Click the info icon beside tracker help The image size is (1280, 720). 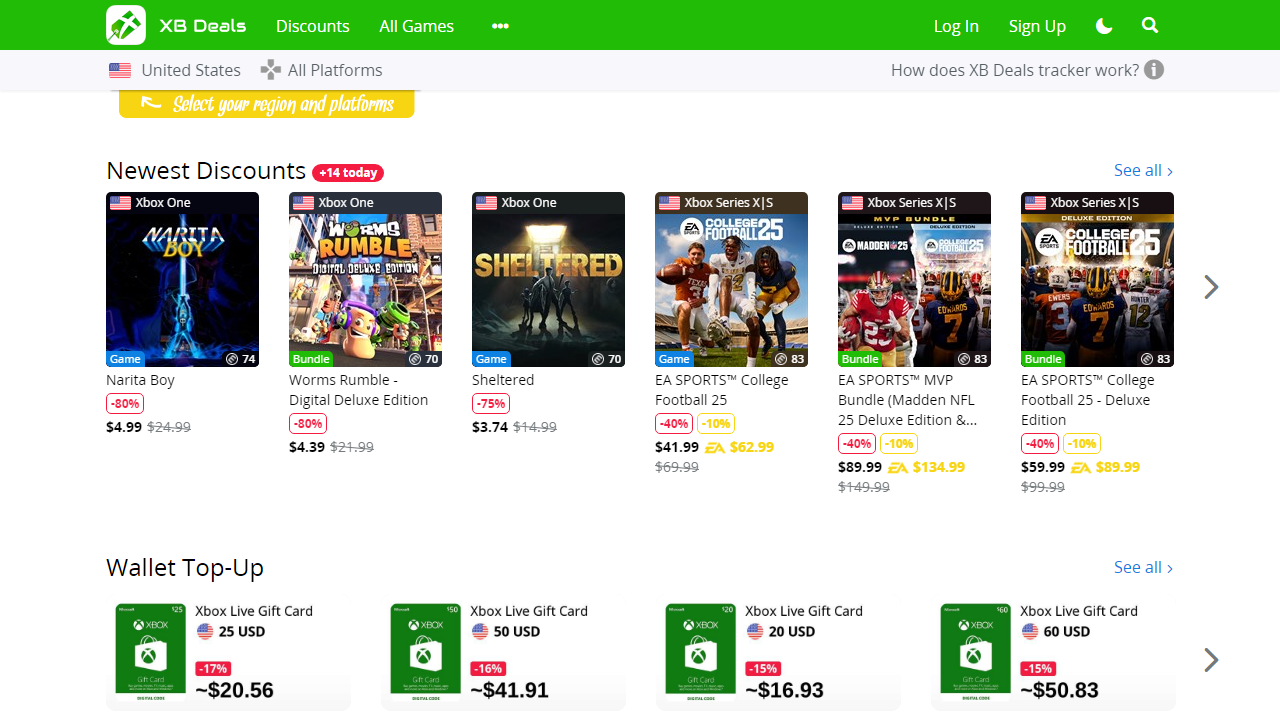tap(1154, 70)
